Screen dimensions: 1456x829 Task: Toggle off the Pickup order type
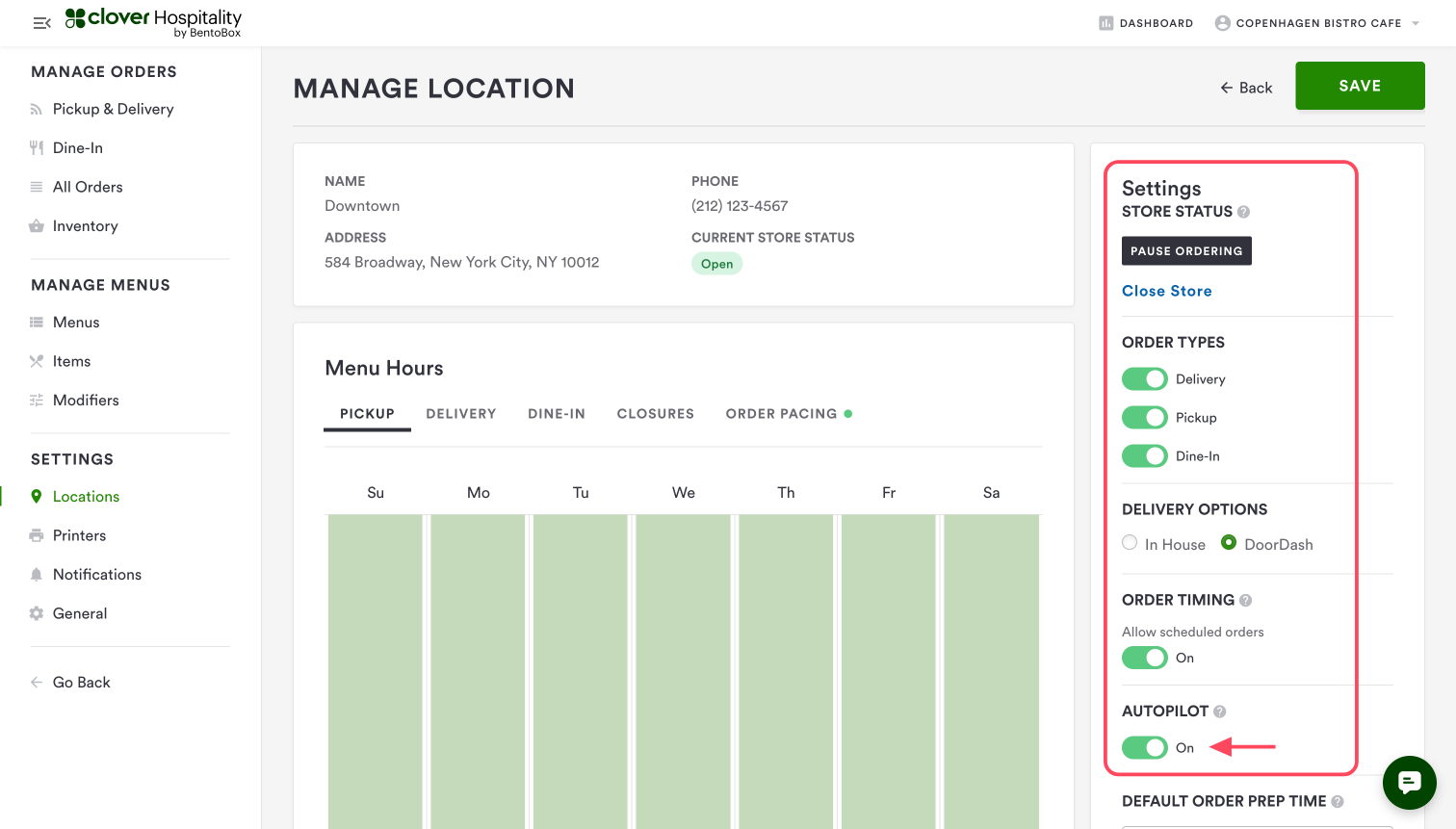pyautogui.click(x=1144, y=418)
